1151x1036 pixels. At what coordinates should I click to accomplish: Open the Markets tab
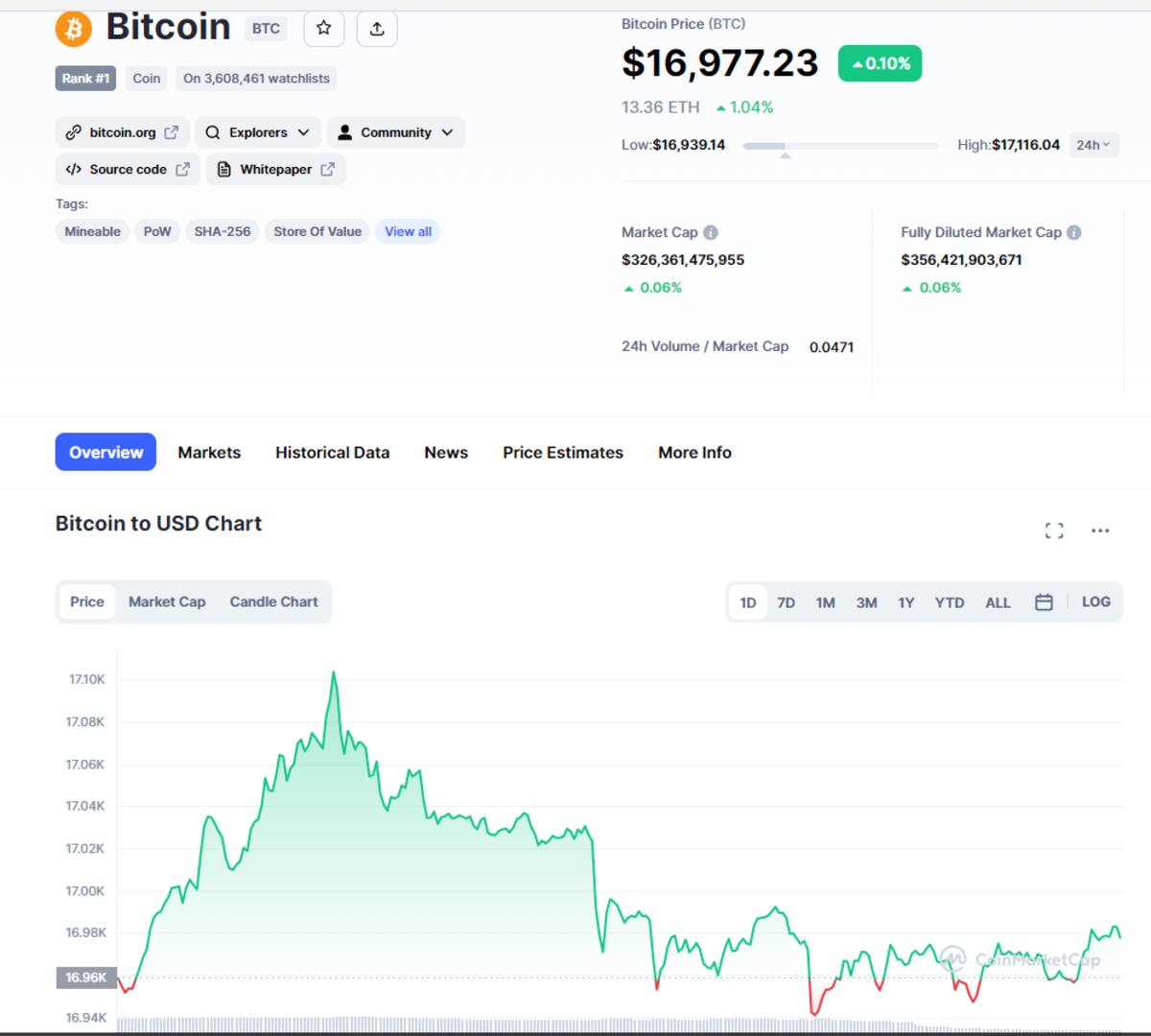click(209, 452)
